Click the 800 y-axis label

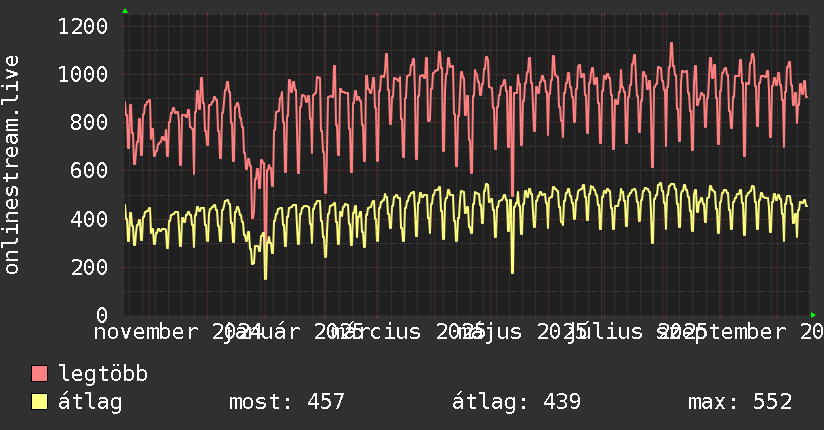click(x=89, y=122)
